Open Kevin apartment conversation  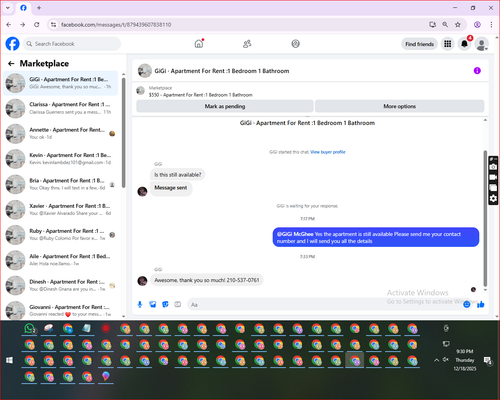[x=60, y=159]
